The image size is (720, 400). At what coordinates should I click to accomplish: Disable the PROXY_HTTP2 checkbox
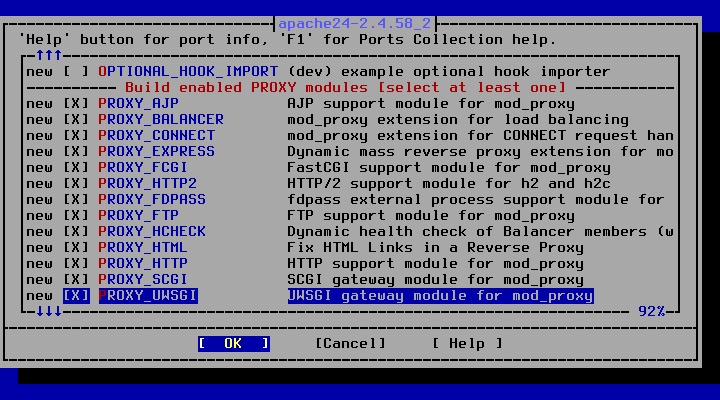point(76,184)
